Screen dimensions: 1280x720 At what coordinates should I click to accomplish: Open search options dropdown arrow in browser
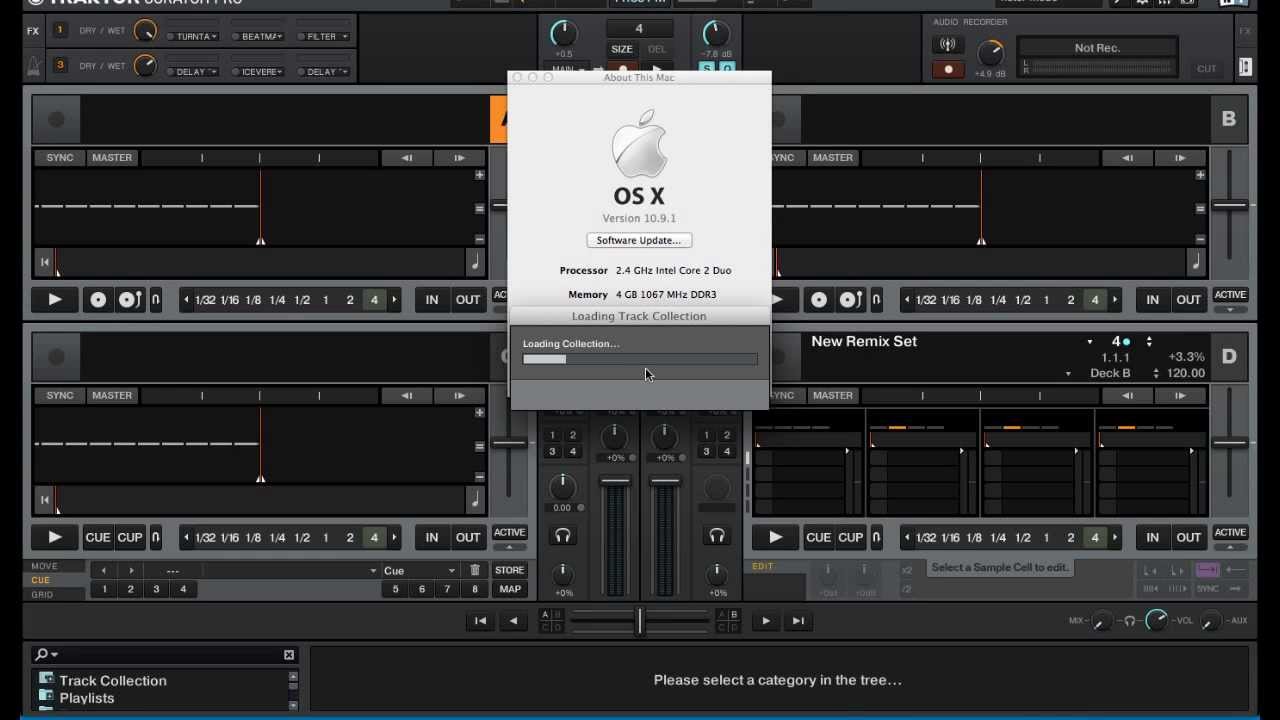coord(54,654)
